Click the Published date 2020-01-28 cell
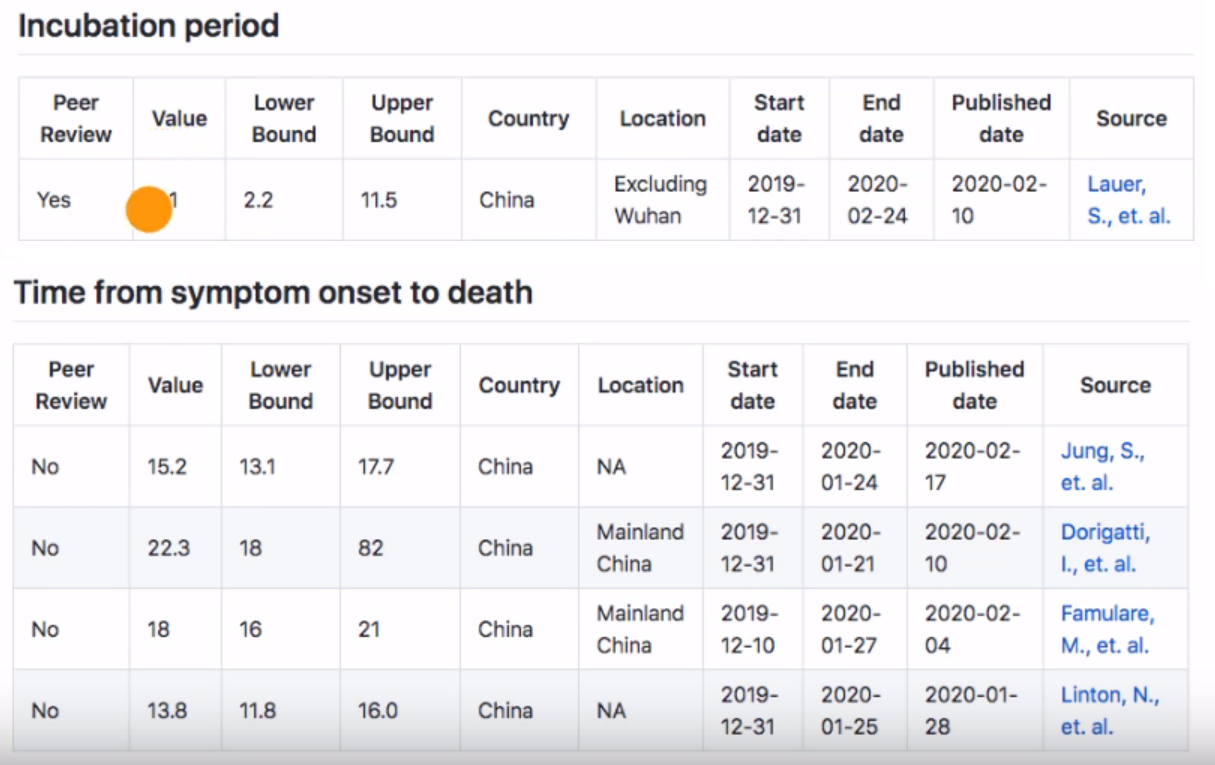Viewport: 1215px width, 765px height. click(x=971, y=710)
